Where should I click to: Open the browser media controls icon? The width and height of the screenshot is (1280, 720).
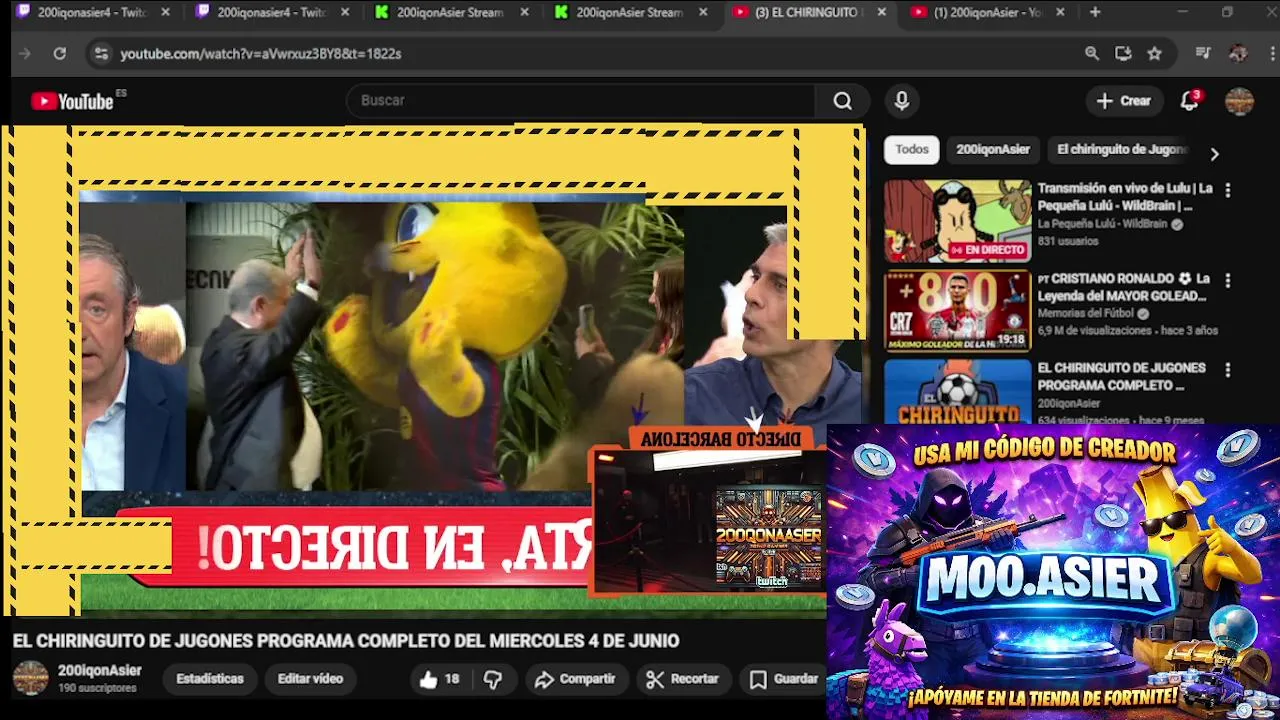click(x=1203, y=54)
